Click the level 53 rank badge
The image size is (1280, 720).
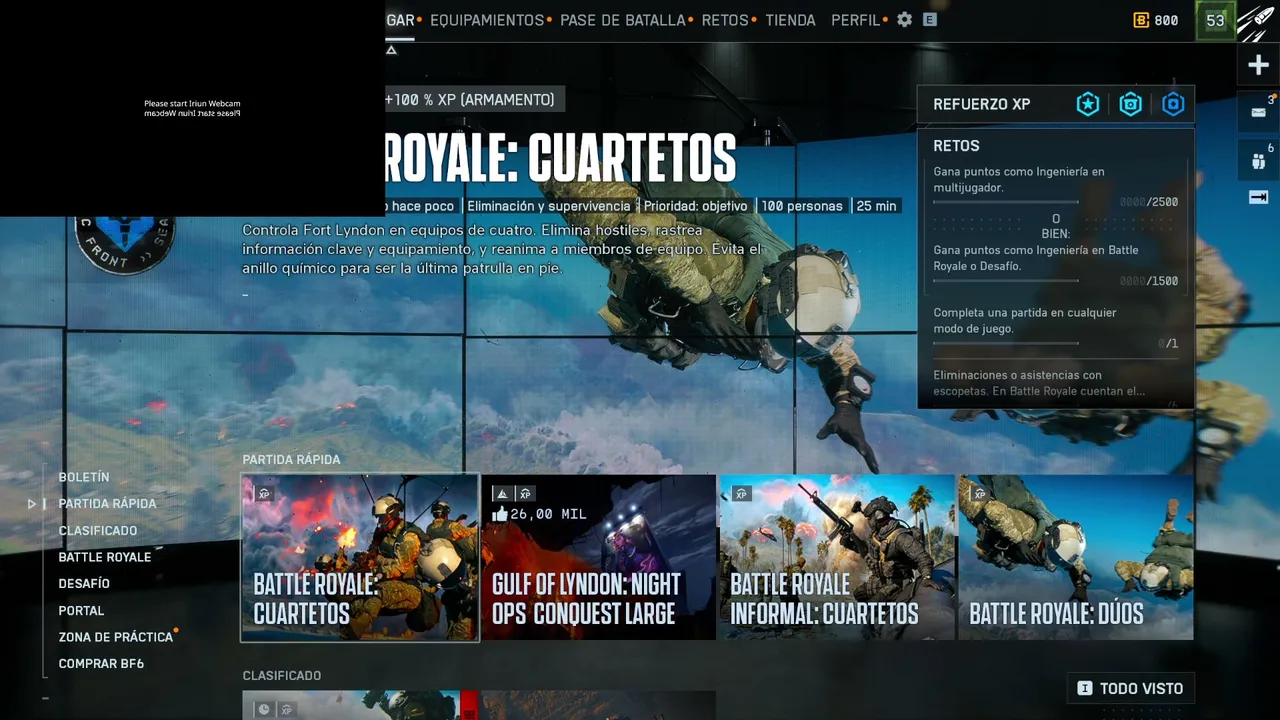pyautogui.click(x=1215, y=20)
